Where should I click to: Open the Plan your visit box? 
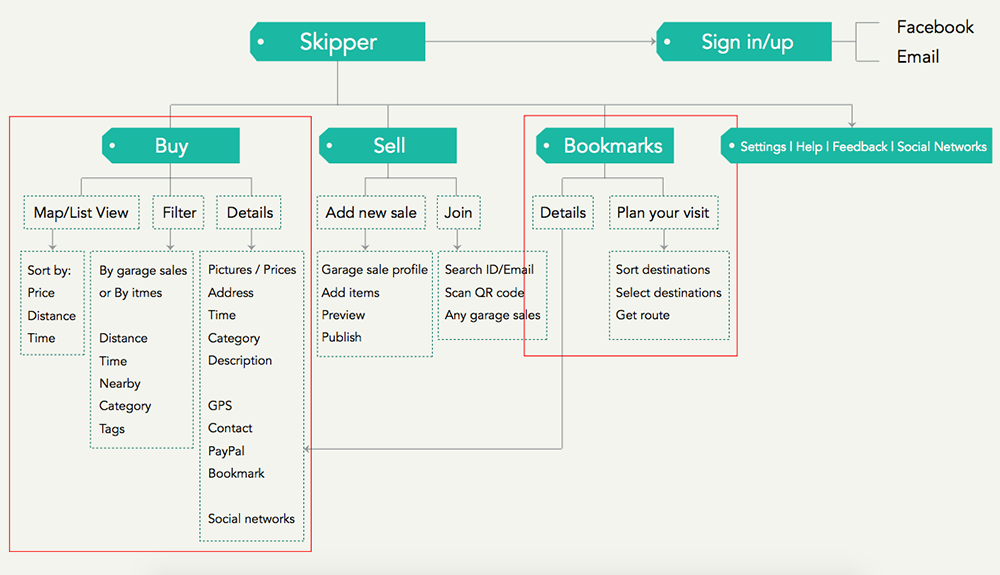pyautogui.click(x=663, y=212)
